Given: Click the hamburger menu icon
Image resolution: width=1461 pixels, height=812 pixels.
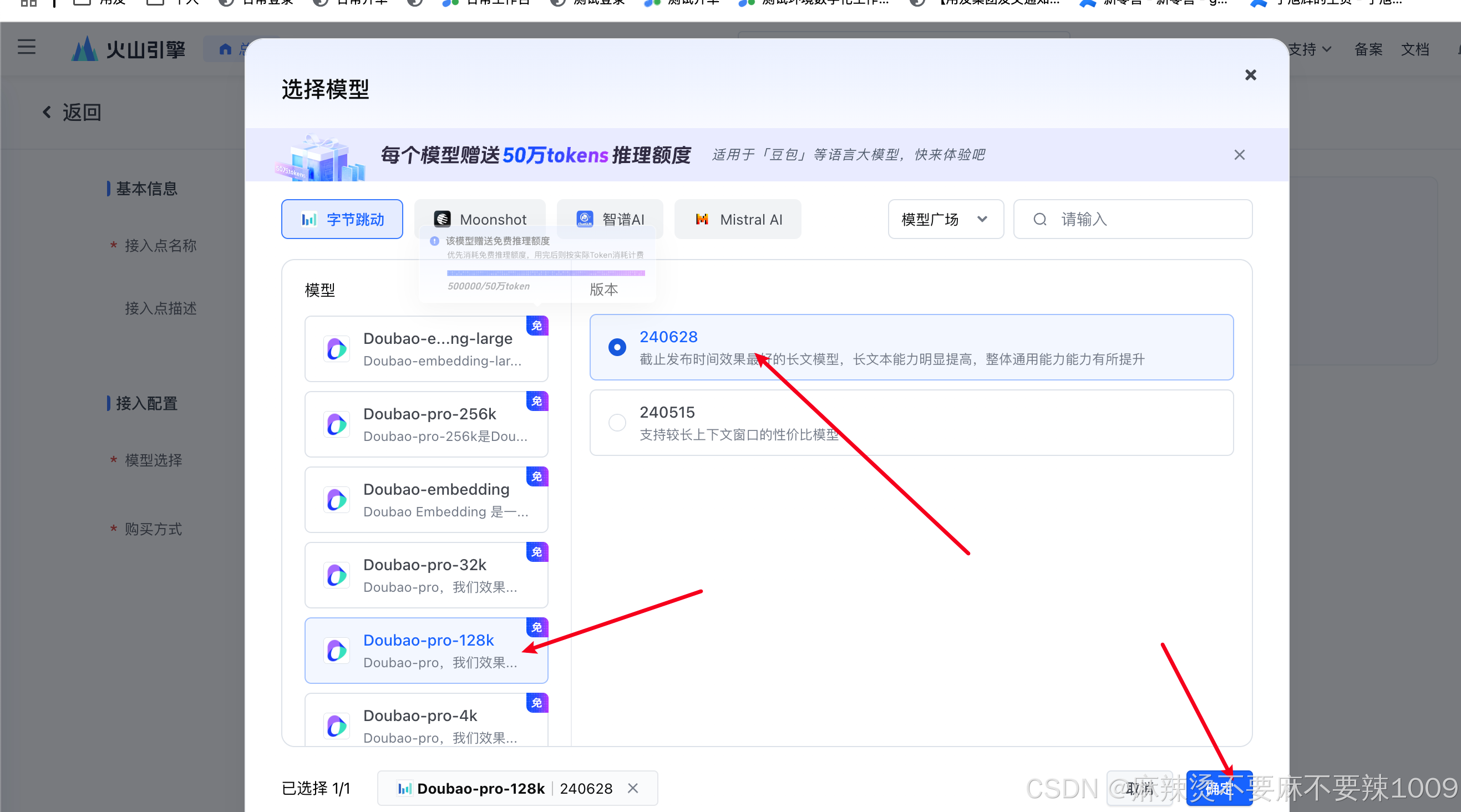Looking at the screenshot, I should (26, 47).
